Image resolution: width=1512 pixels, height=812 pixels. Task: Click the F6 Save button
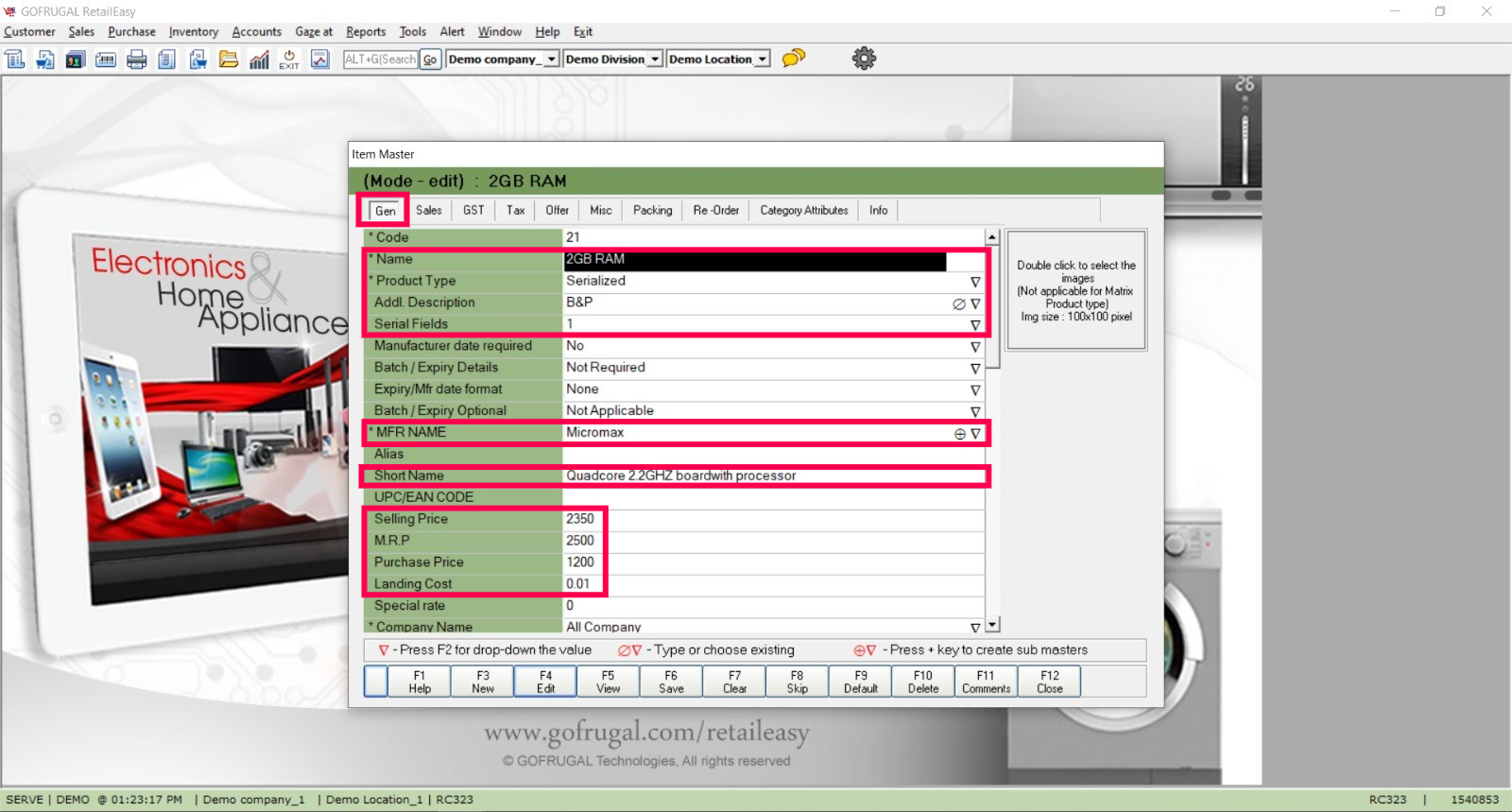coord(671,682)
